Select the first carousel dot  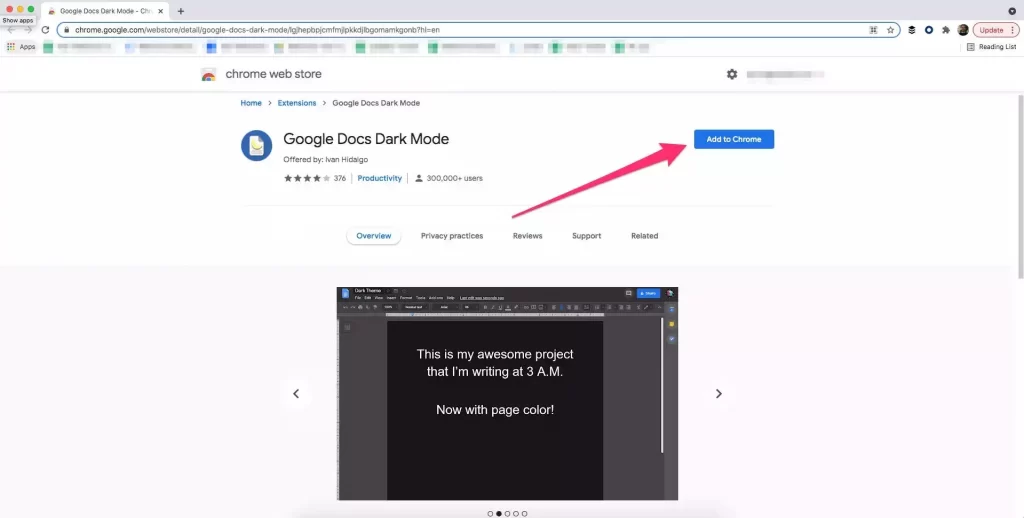[490, 513]
